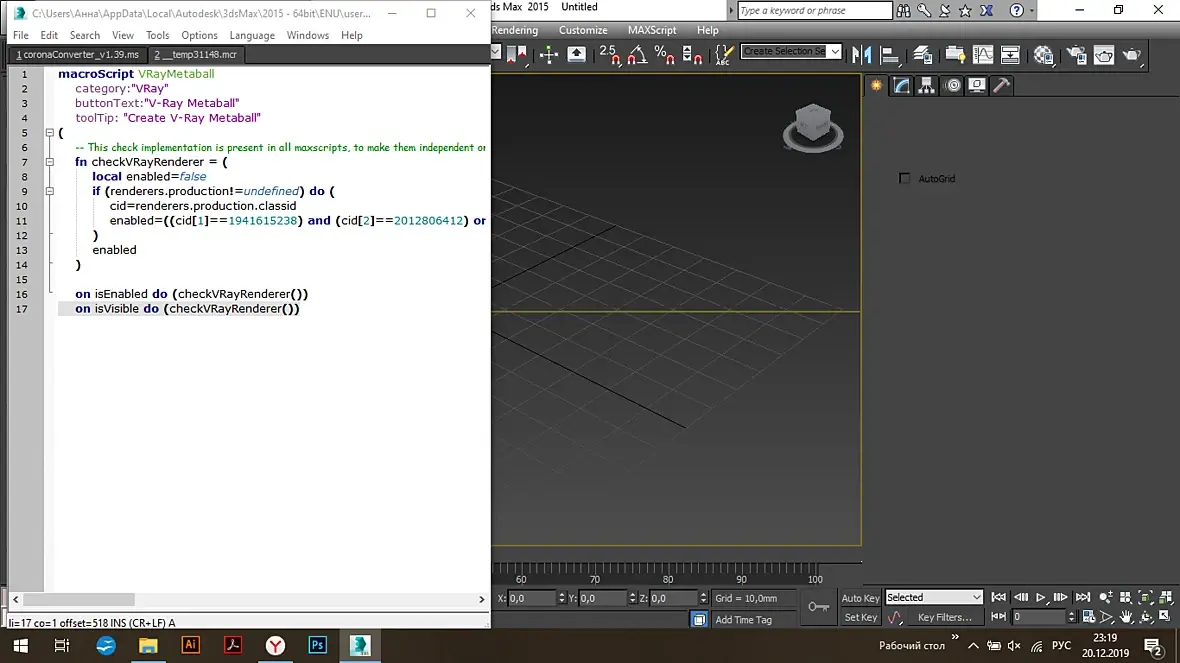
Task: Open Curve Editor from main toolbar
Action: [x=983, y=54]
